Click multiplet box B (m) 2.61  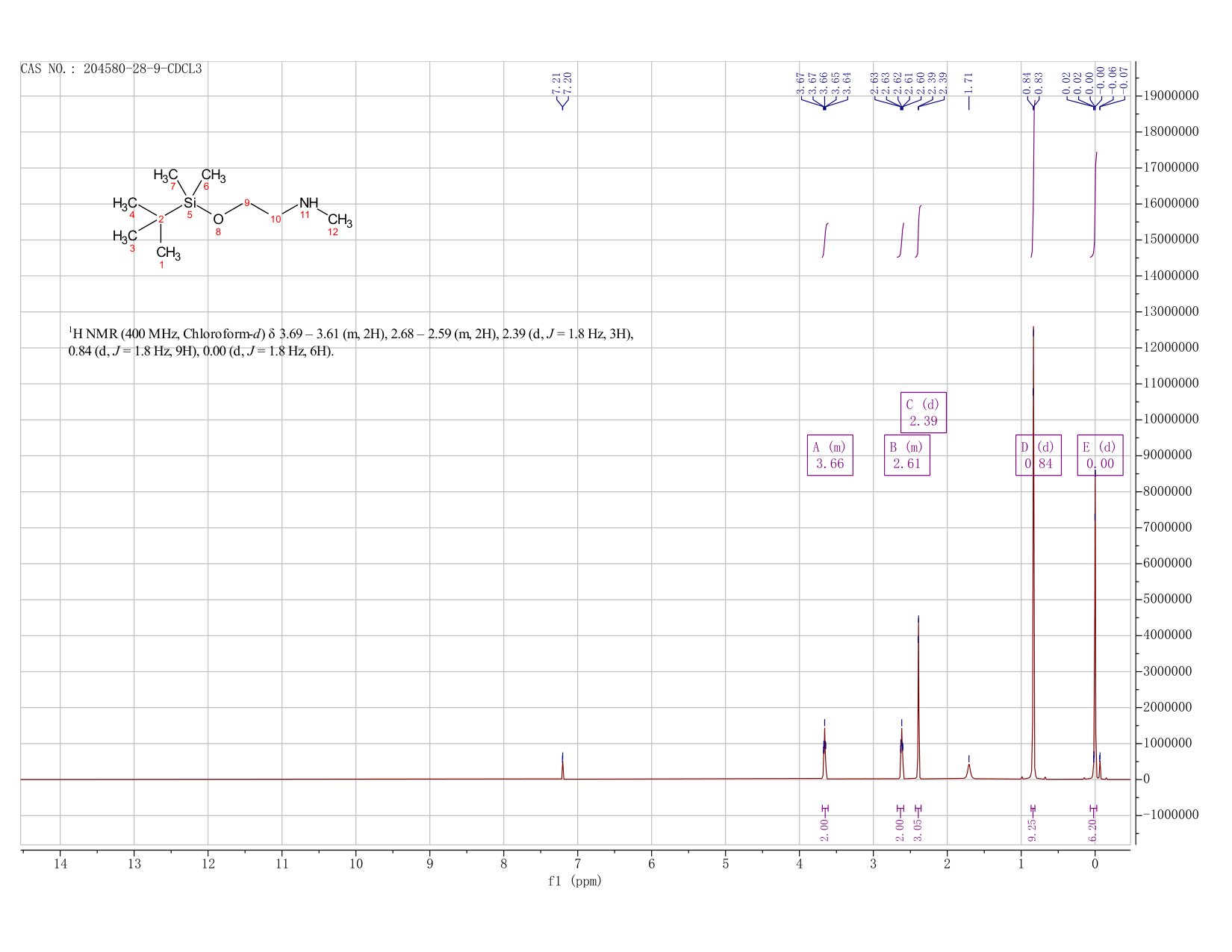906,455
